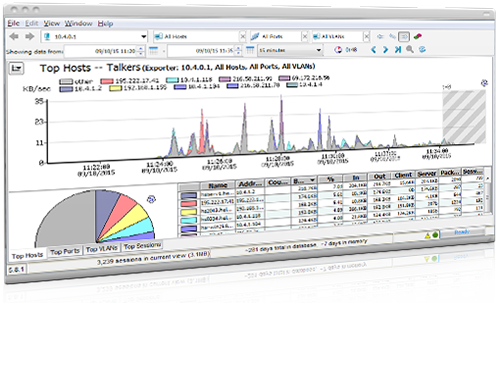Open the Window menu

78,23
